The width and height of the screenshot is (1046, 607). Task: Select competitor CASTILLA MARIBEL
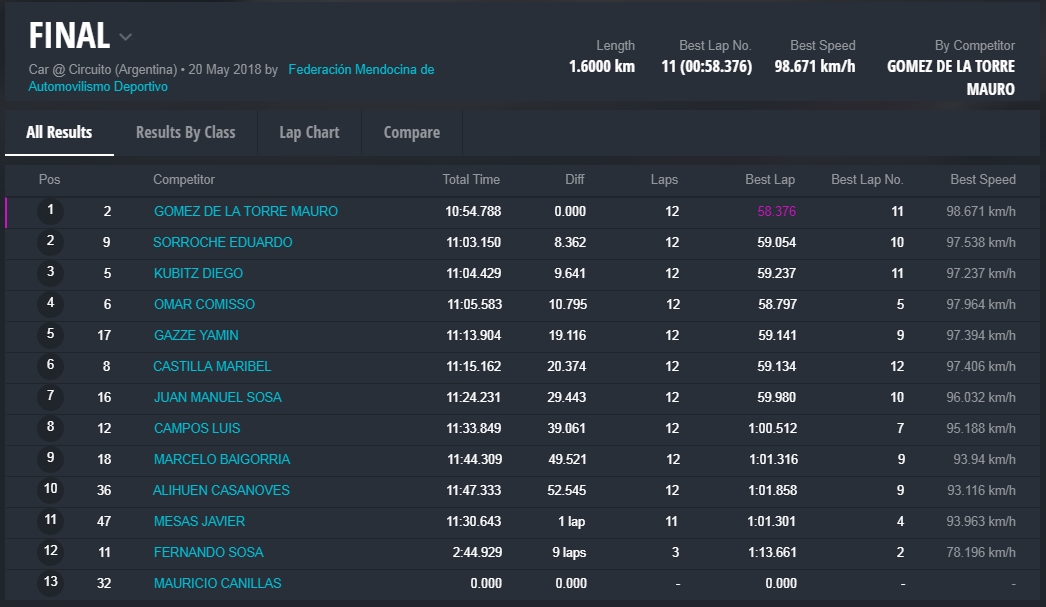click(x=212, y=367)
